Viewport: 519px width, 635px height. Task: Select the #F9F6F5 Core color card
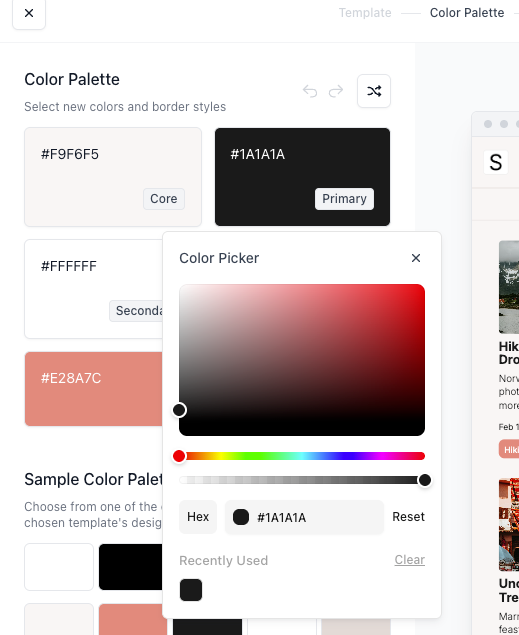point(113,177)
